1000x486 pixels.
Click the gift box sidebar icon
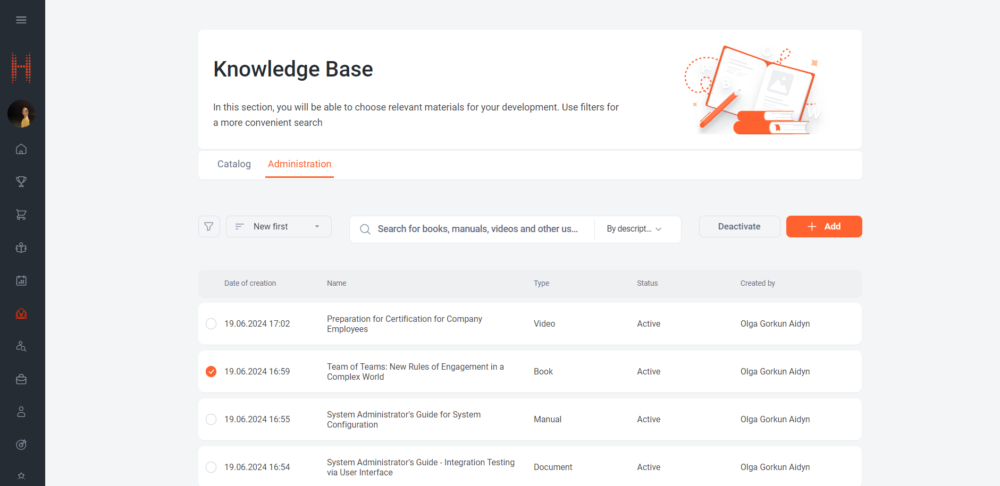[22, 247]
